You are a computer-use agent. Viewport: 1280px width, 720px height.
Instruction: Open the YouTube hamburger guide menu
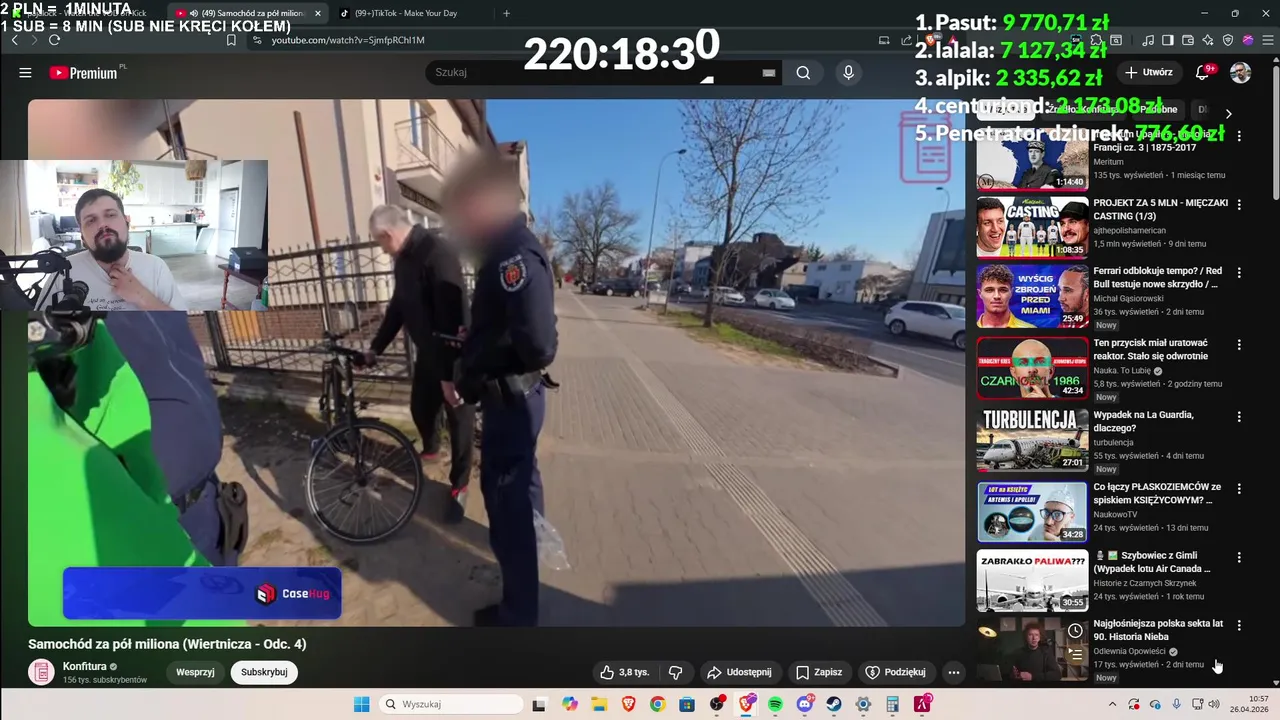pos(25,72)
